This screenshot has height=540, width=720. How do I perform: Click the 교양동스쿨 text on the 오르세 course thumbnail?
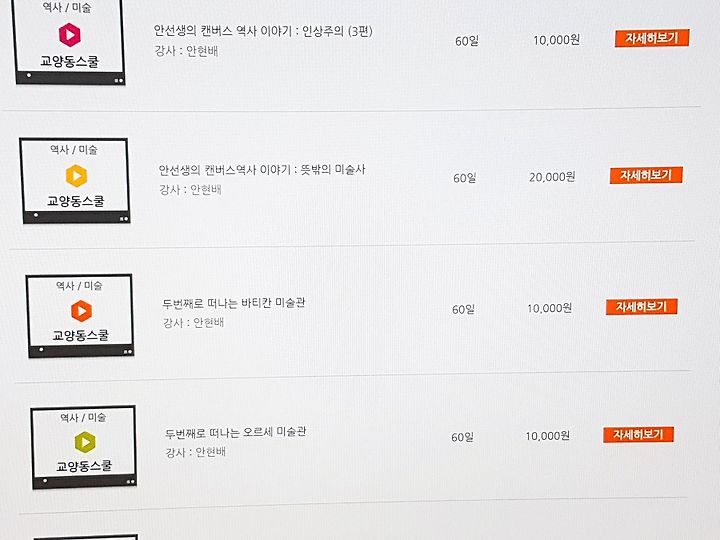click(x=84, y=466)
